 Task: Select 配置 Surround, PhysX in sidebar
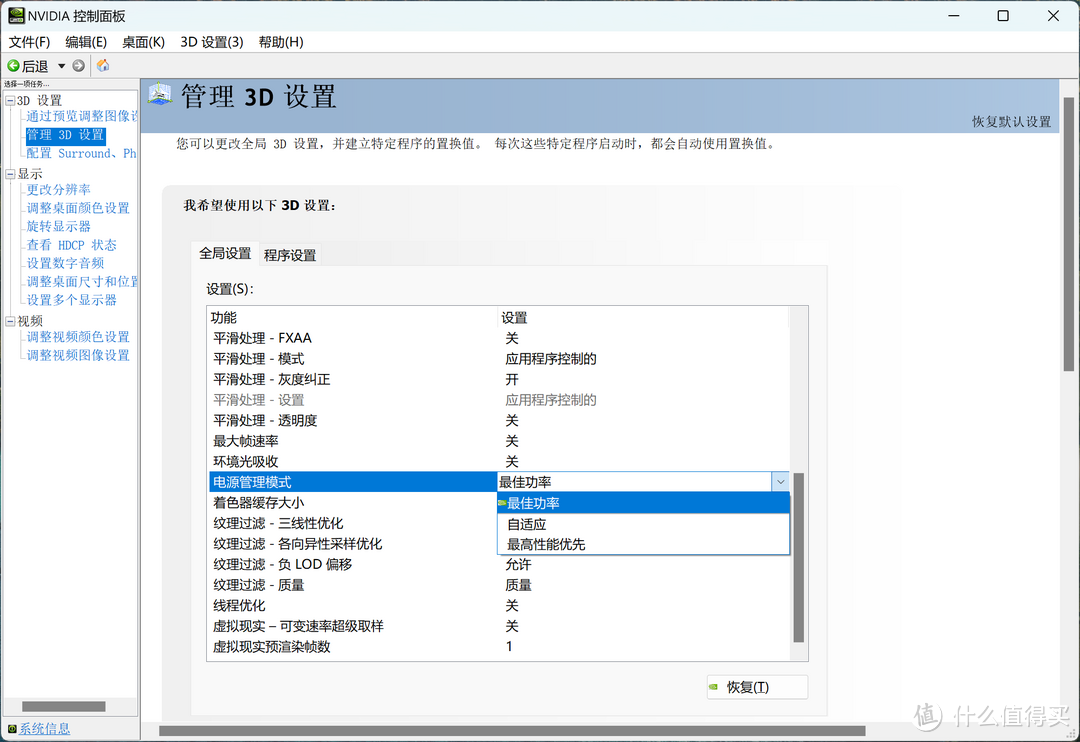81,153
